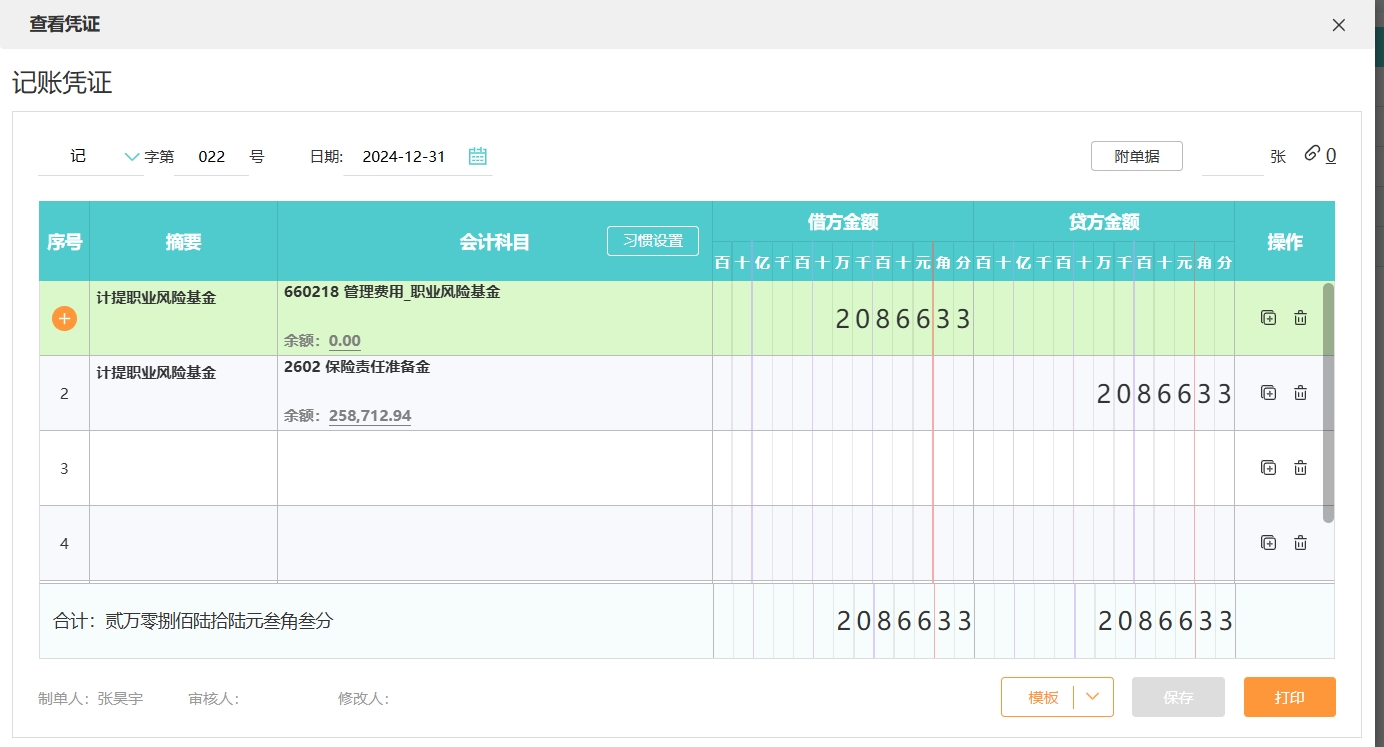Image resolution: width=1384 pixels, height=747 pixels.
Task: Click the 模板 template button
Action: [1043, 697]
